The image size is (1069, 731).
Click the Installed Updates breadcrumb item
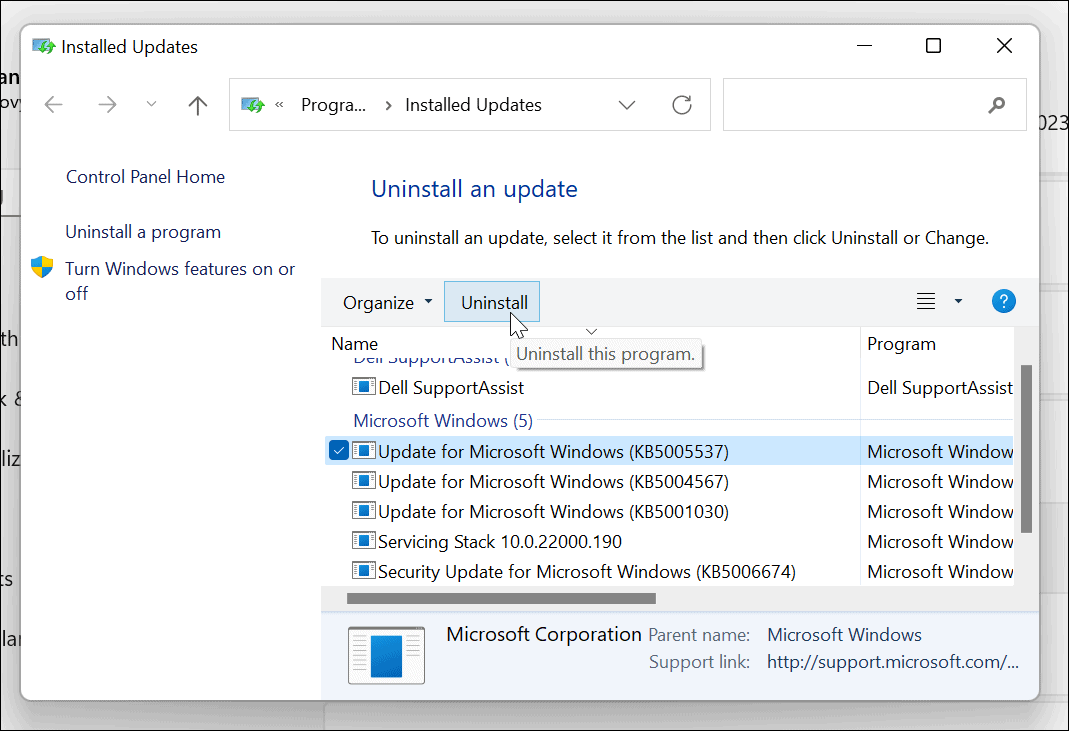[x=472, y=104]
